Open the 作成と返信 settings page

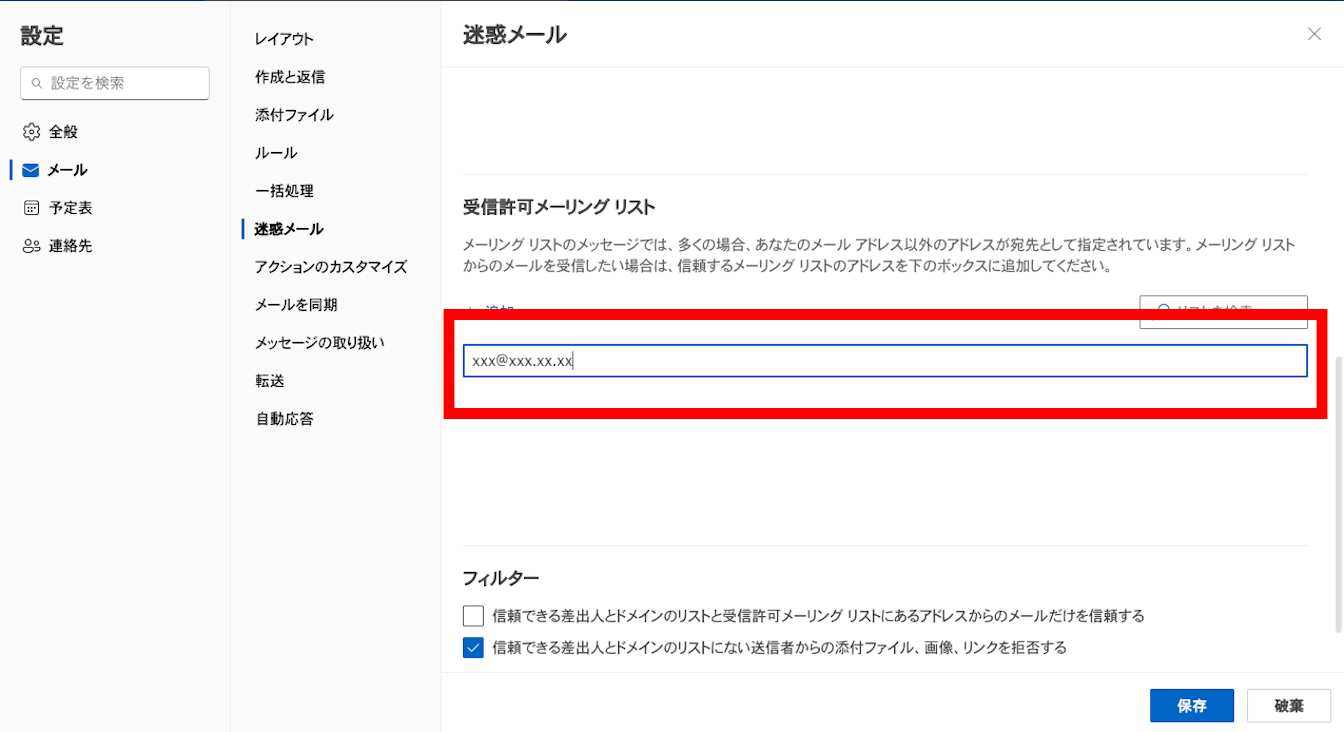[x=289, y=77]
